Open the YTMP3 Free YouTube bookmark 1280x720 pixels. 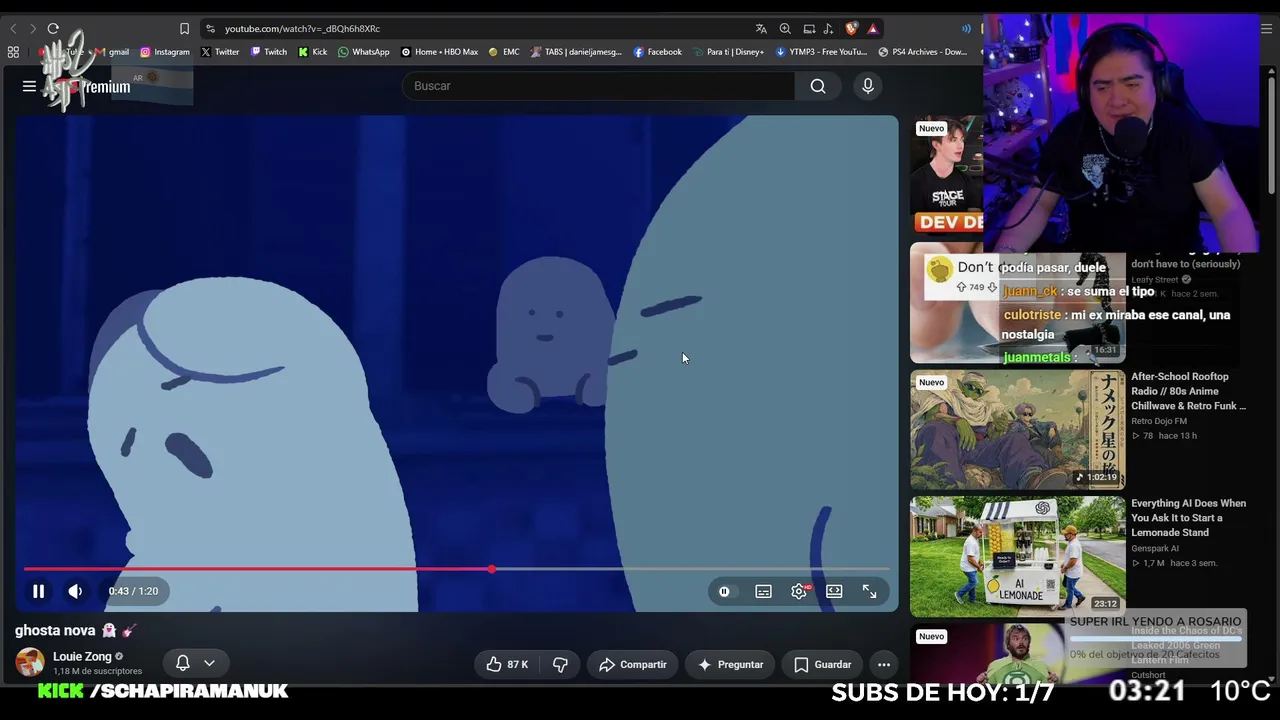821,52
